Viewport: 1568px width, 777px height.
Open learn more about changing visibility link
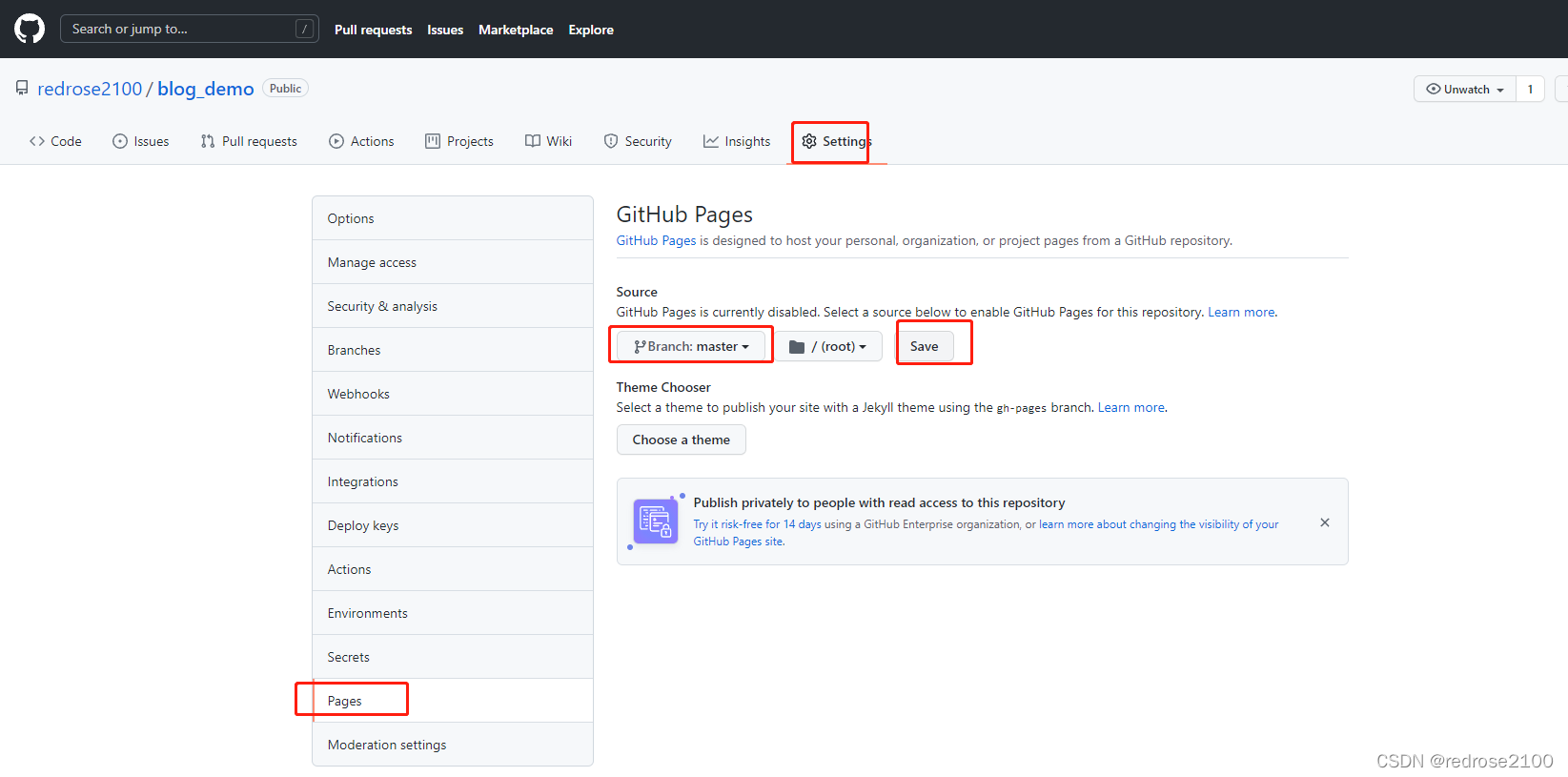coord(1158,524)
